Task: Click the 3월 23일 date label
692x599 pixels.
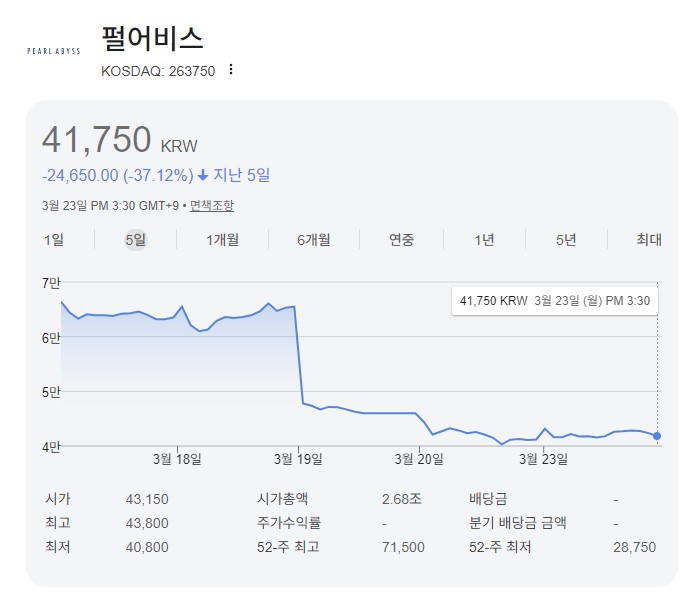Action: (542, 459)
